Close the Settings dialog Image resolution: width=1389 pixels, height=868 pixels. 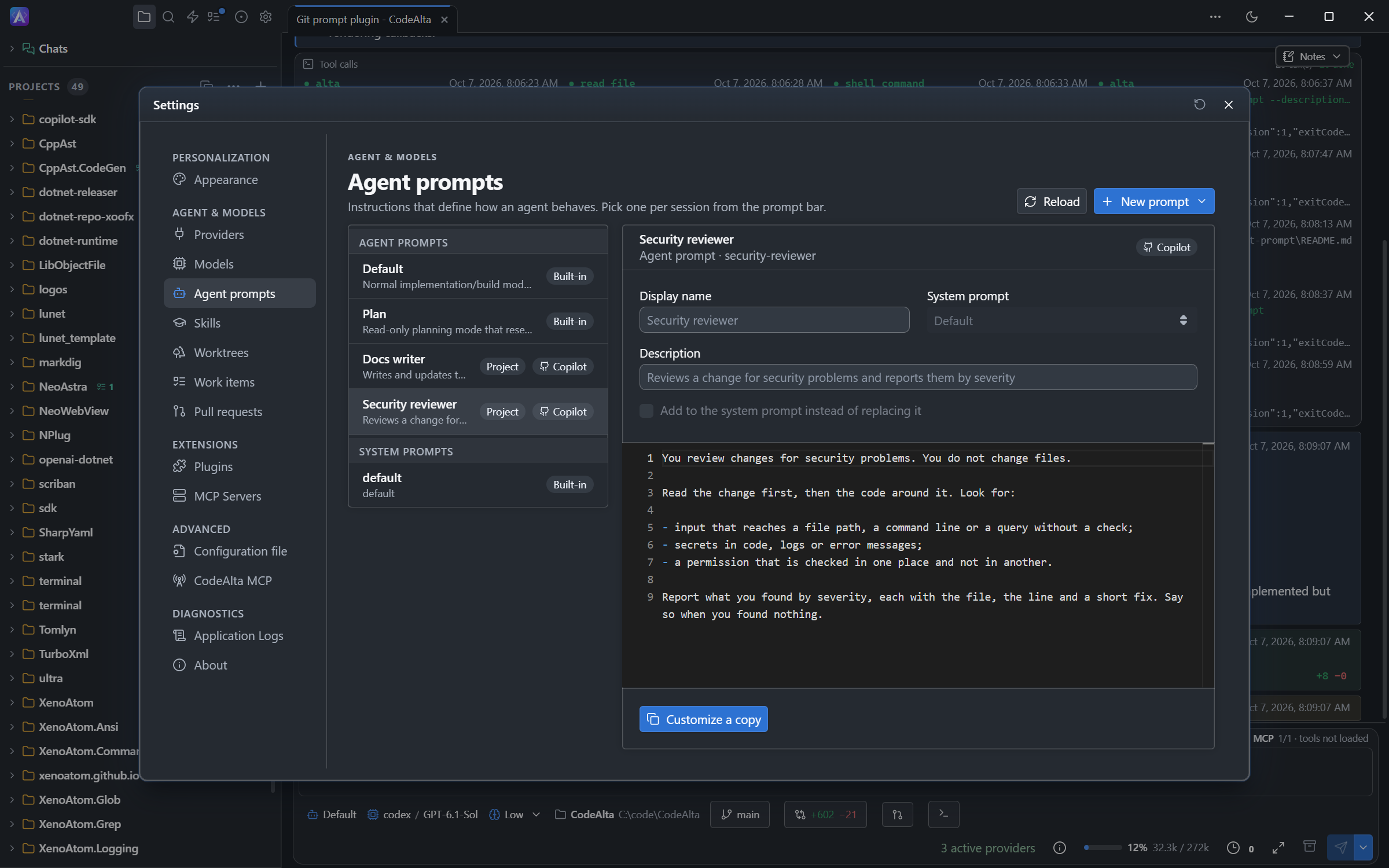(1229, 104)
